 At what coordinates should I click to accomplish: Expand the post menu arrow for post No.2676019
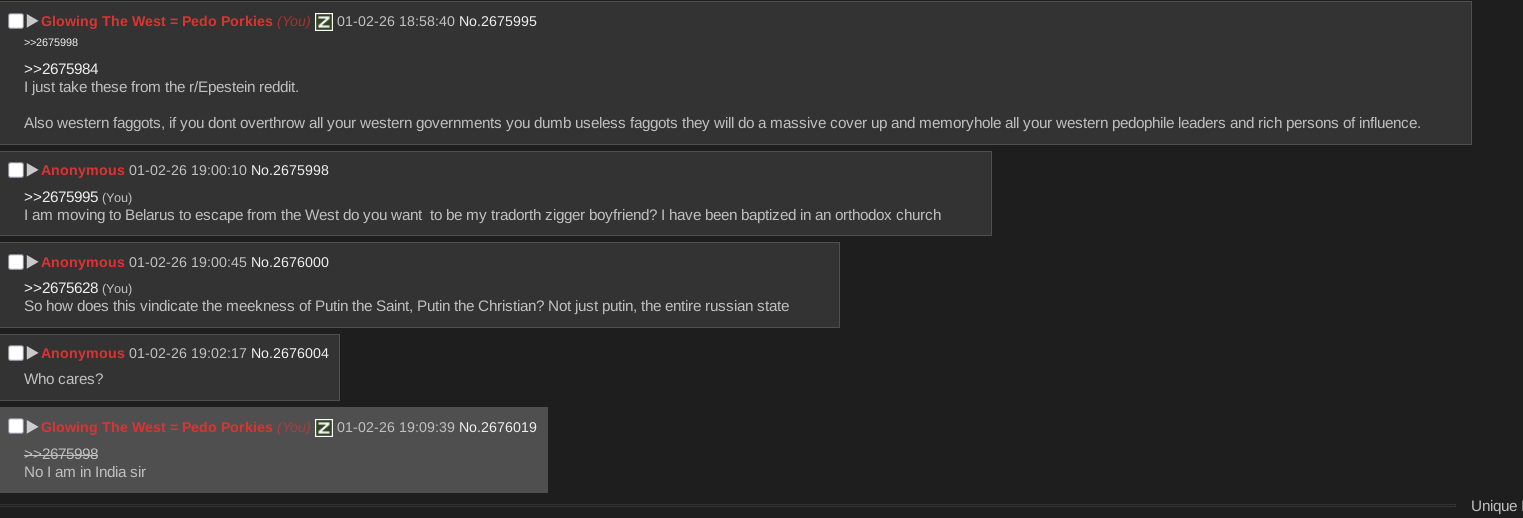tap(33, 427)
